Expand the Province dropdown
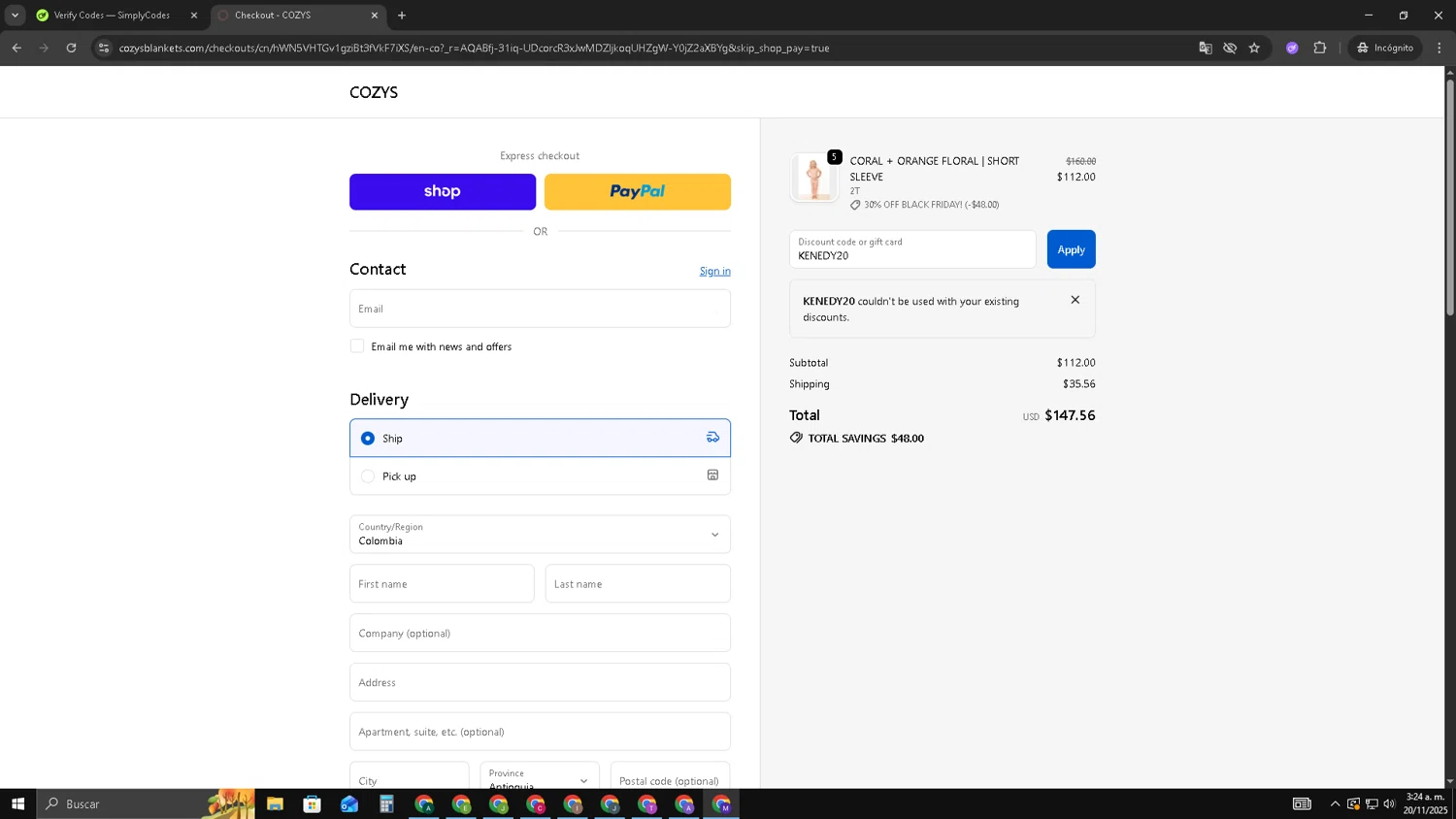The width and height of the screenshot is (1456, 819). [x=540, y=775]
